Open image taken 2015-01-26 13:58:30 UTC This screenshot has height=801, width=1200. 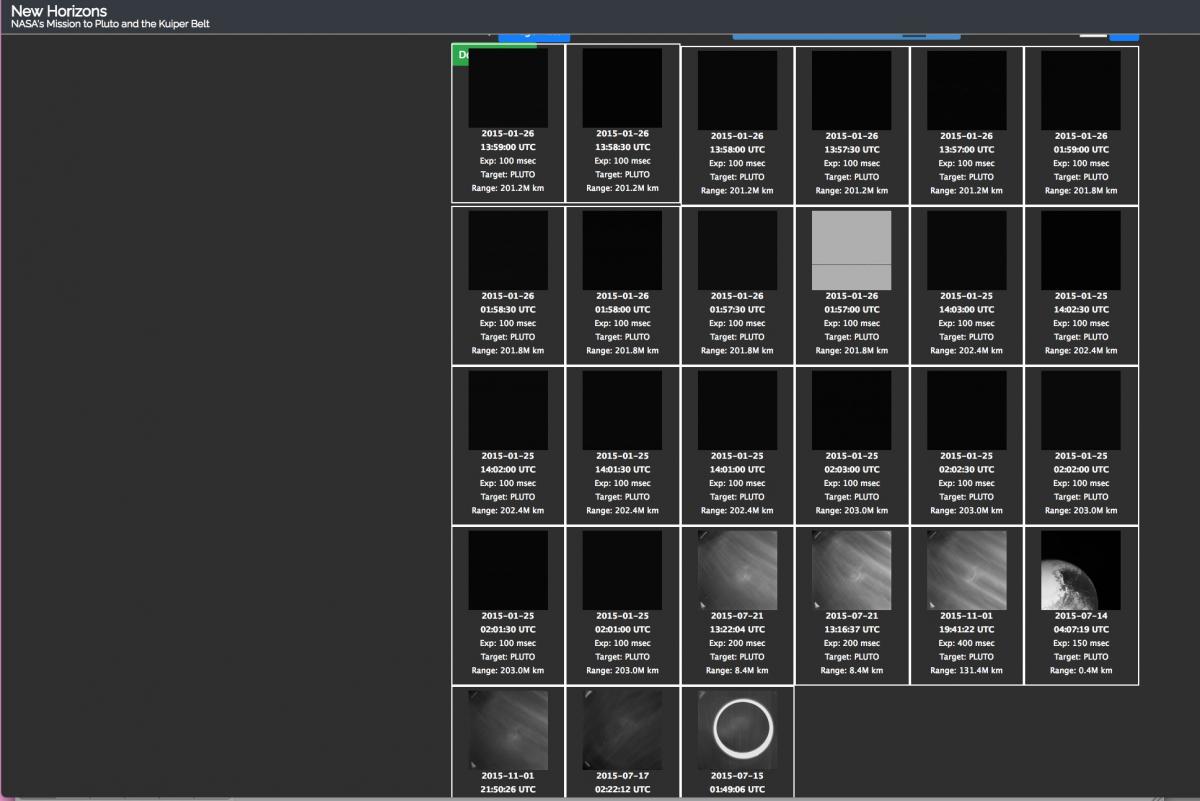click(622, 89)
